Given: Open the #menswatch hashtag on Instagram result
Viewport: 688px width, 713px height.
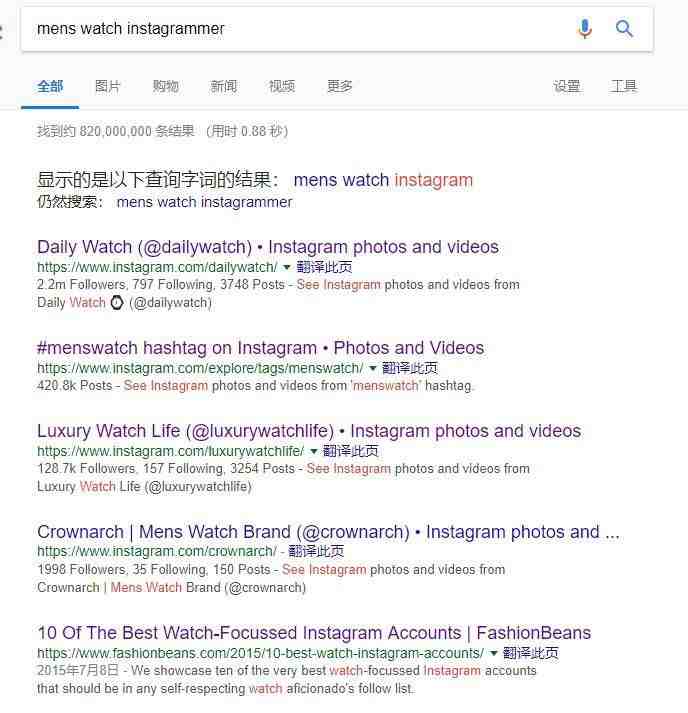Looking at the screenshot, I should tap(261, 348).
